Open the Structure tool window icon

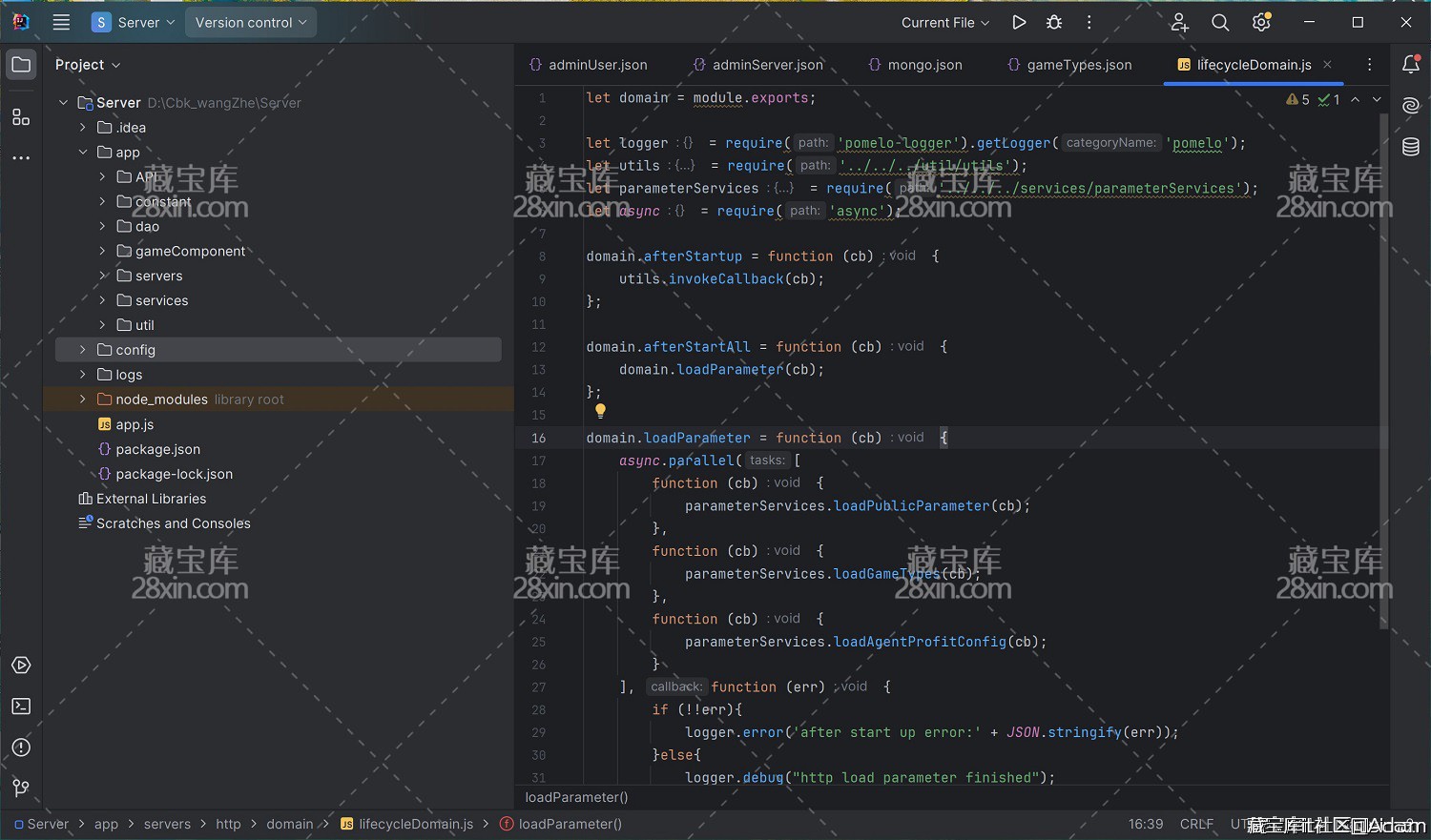(x=21, y=117)
